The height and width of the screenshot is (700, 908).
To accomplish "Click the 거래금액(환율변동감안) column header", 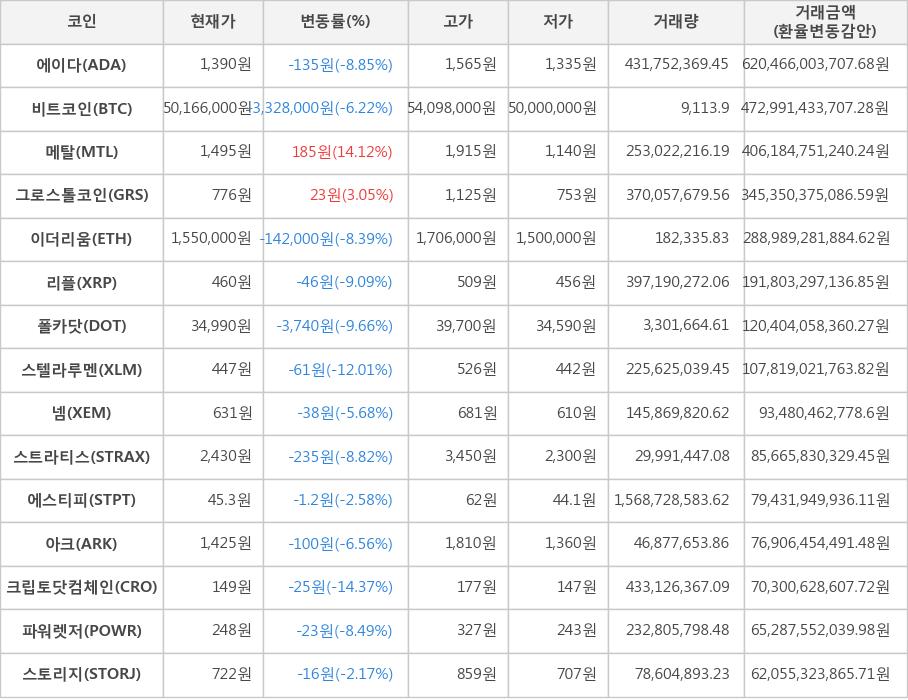I will 825,21.
